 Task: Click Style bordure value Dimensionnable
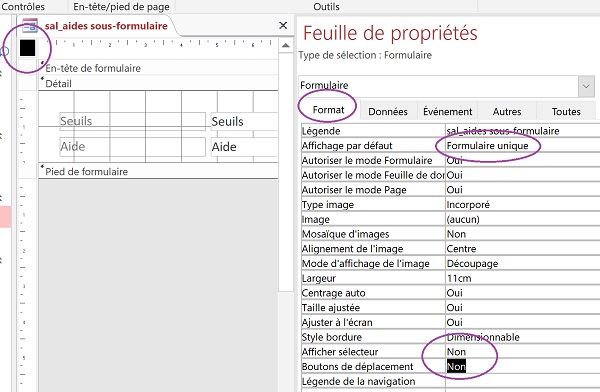(523, 337)
